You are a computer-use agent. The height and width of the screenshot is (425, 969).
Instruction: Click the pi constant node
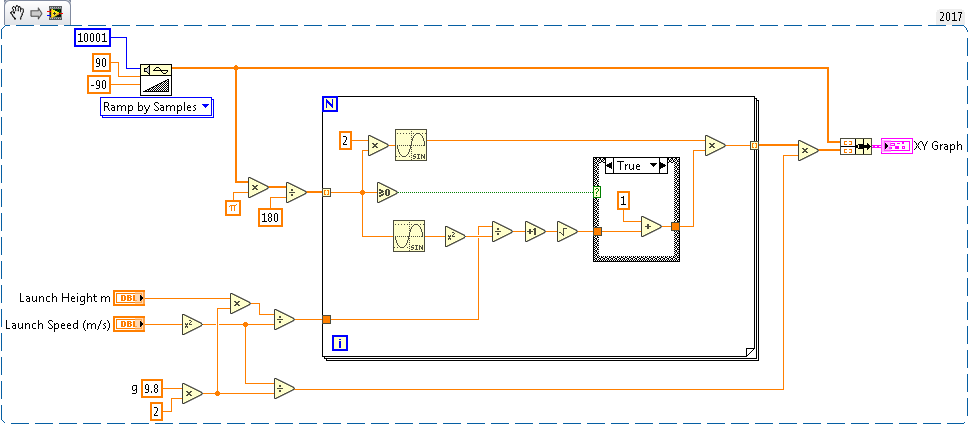232,208
